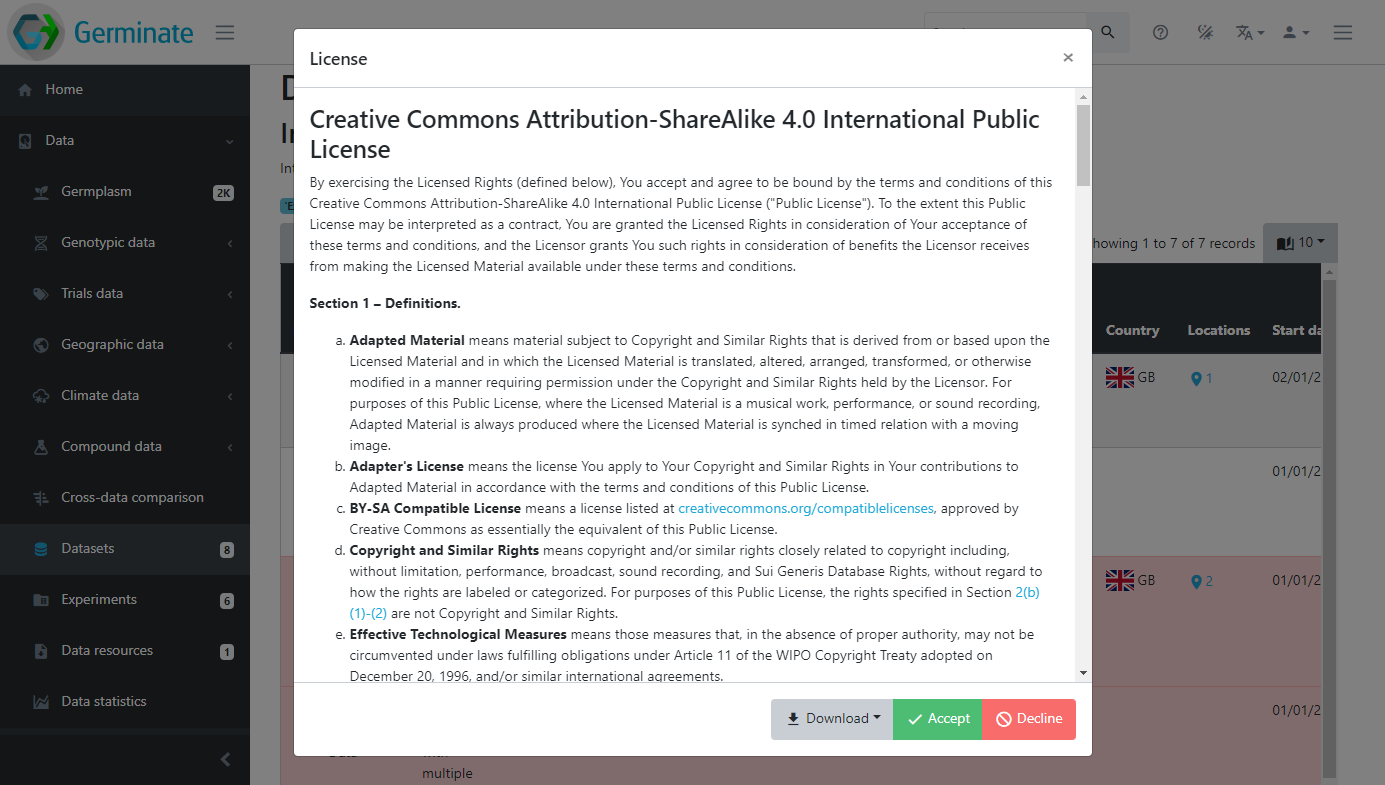1385x785 pixels.
Task: Open Cross-data comparison in sidebar
Action: (x=132, y=498)
